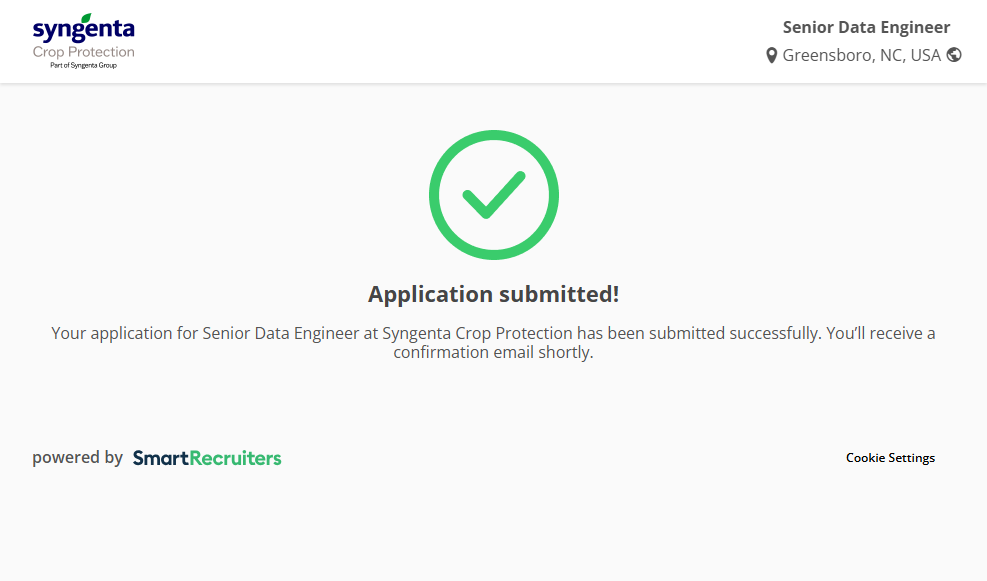Image resolution: width=987 pixels, height=581 pixels.
Task: Click the 'Crop Protection' text under the logo
Action: click(84, 52)
